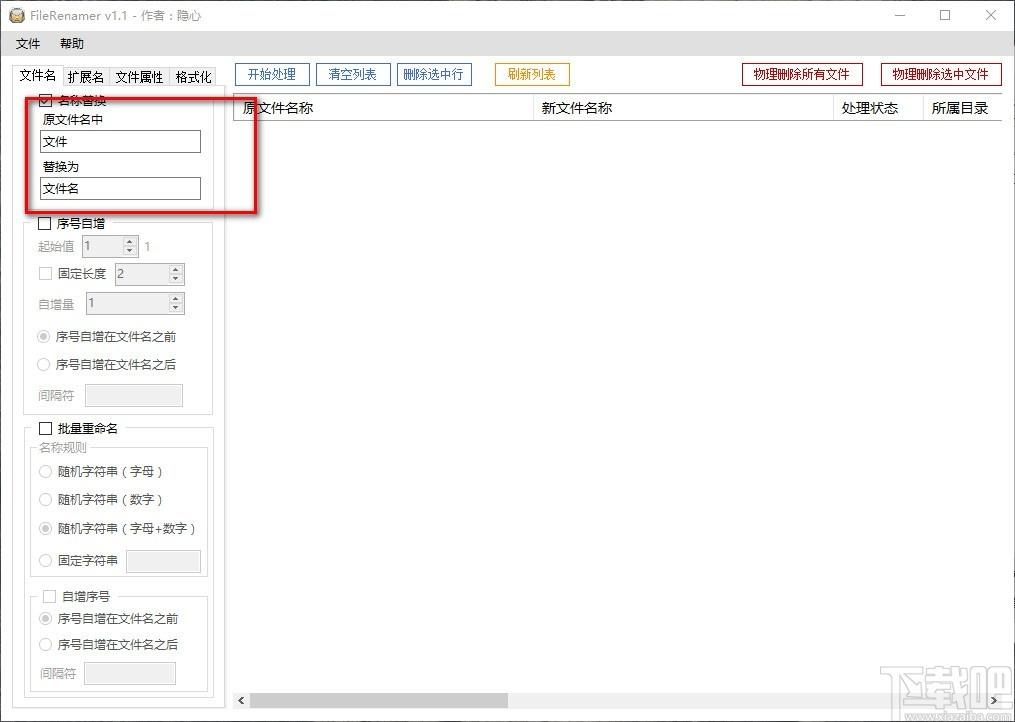Select 随机字符串（数字）option
Image resolution: width=1015 pixels, height=722 pixels.
tap(101, 500)
